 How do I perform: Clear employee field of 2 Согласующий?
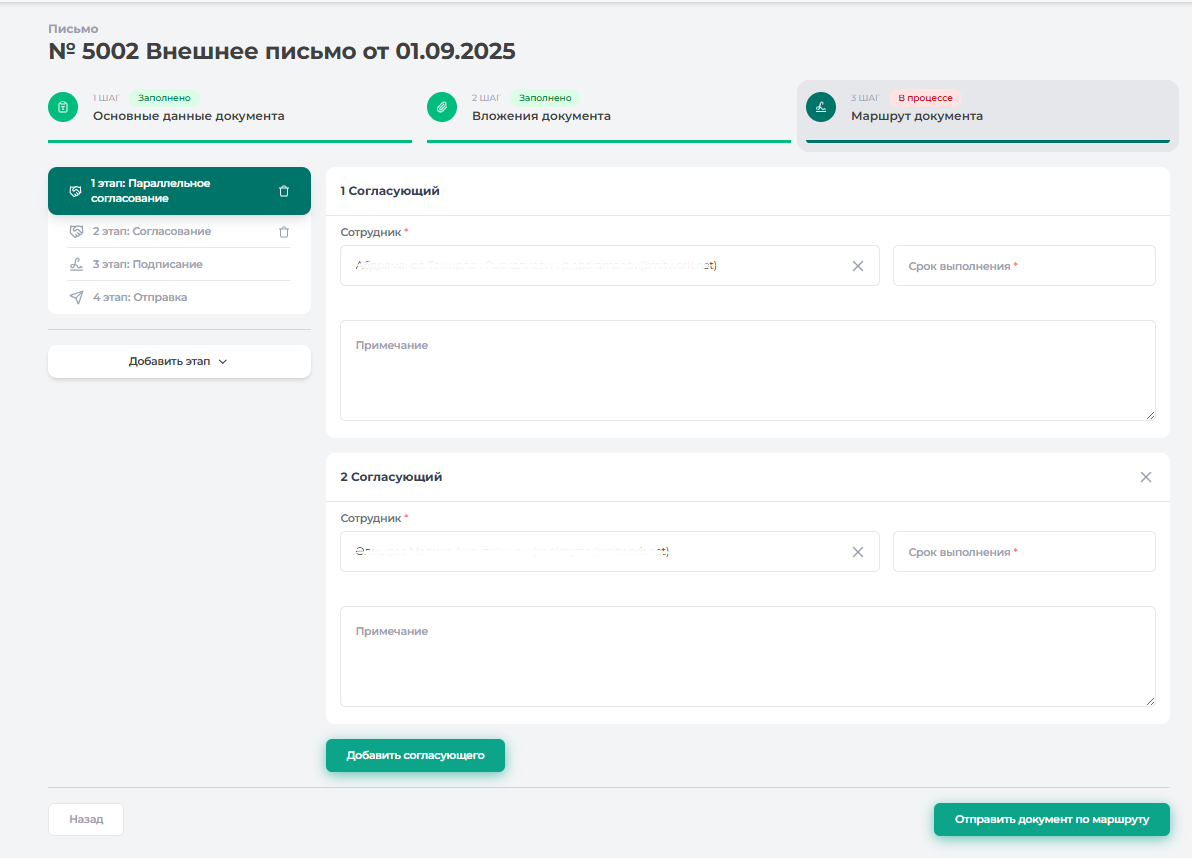[857, 552]
